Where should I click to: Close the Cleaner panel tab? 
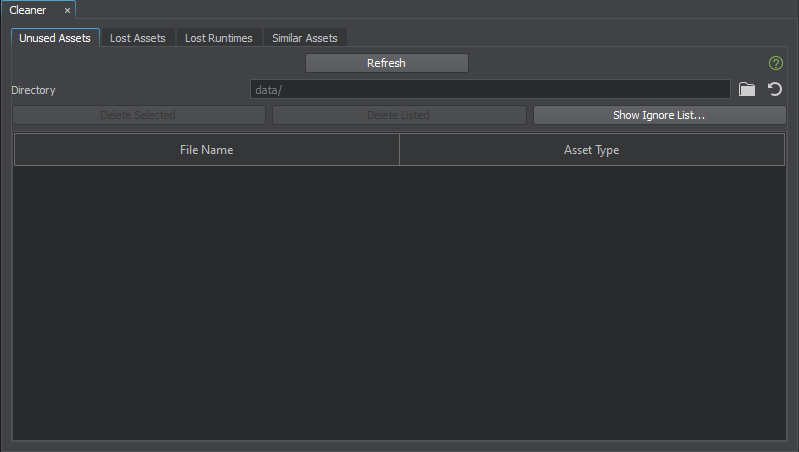tap(67, 10)
